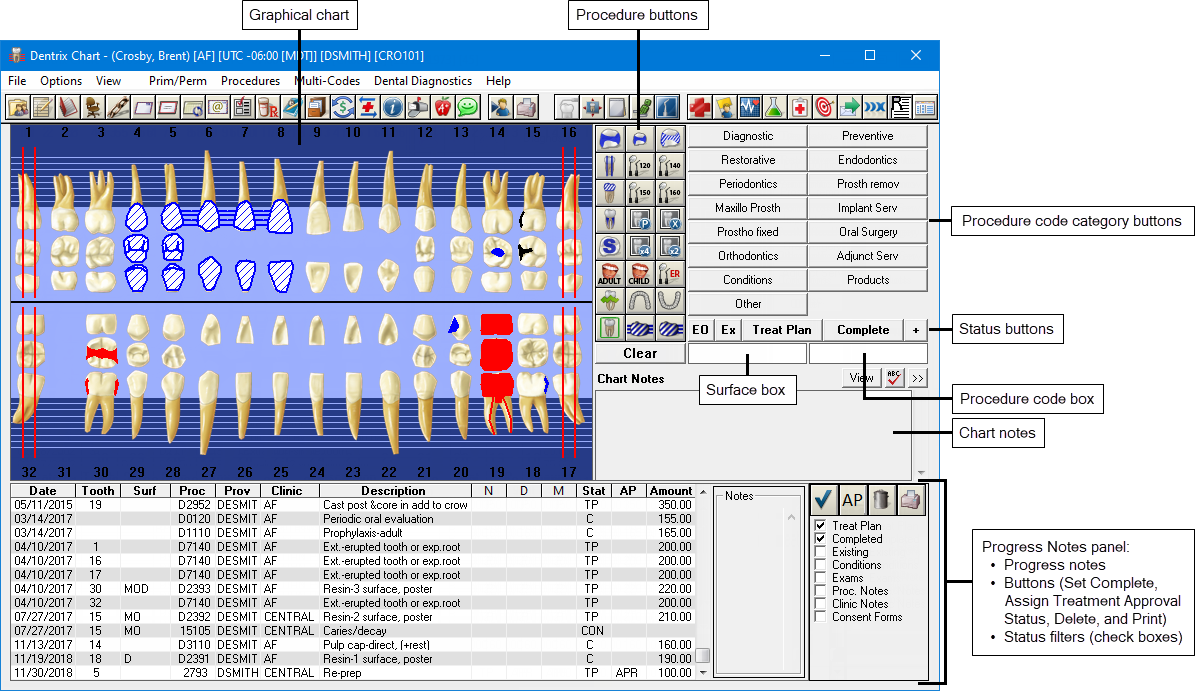
Task: Click the Clear button
Action: 640,353
